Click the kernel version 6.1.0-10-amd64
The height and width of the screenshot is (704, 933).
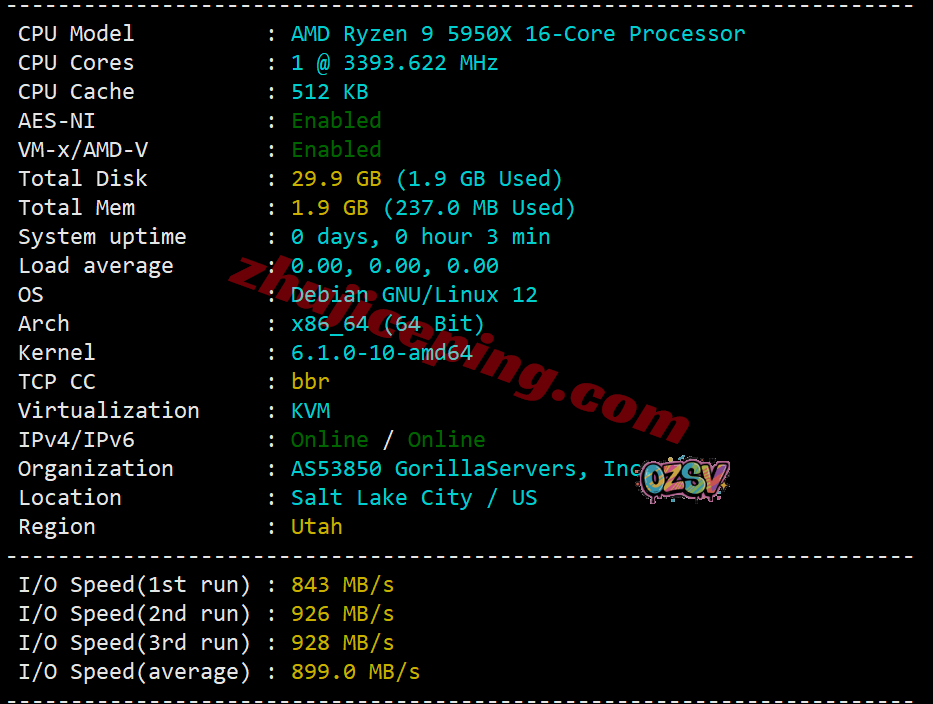pos(381,353)
